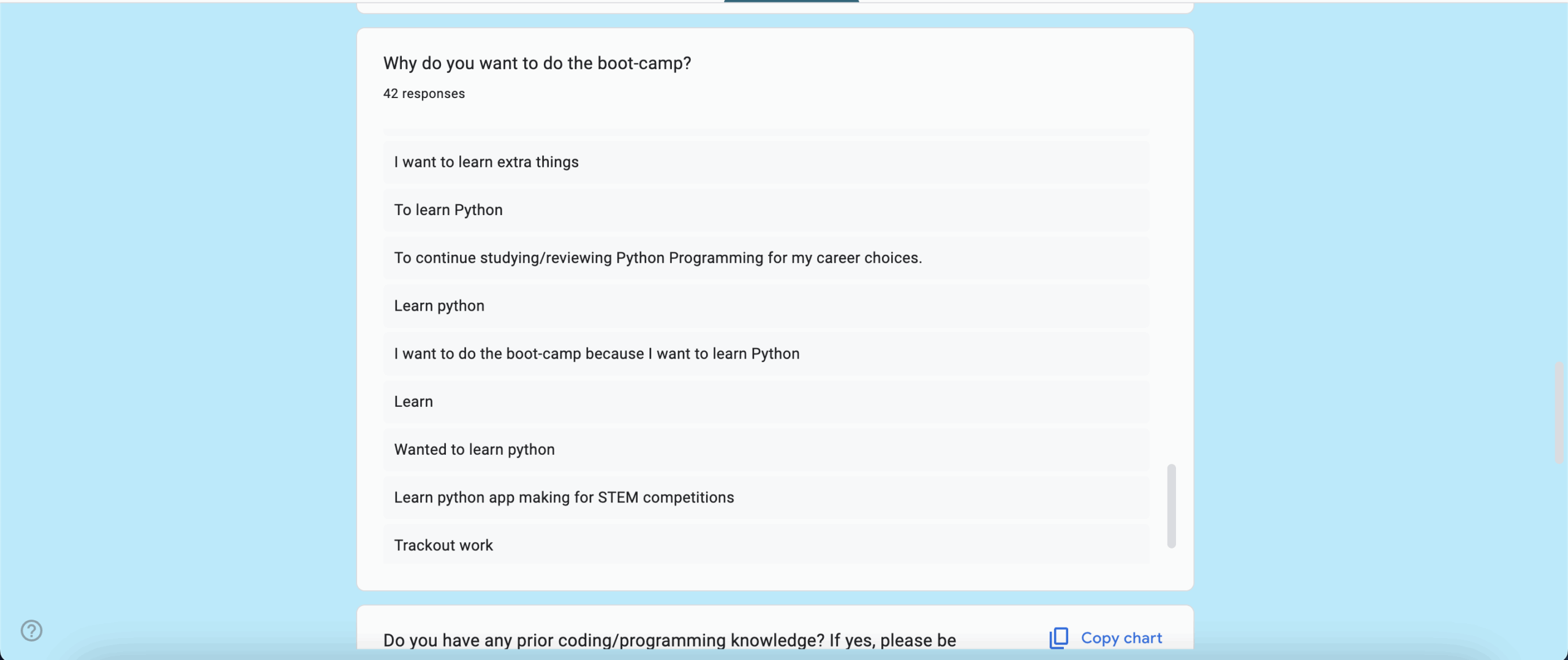Click the help question mark icon
The image size is (1568, 660).
[x=31, y=630]
